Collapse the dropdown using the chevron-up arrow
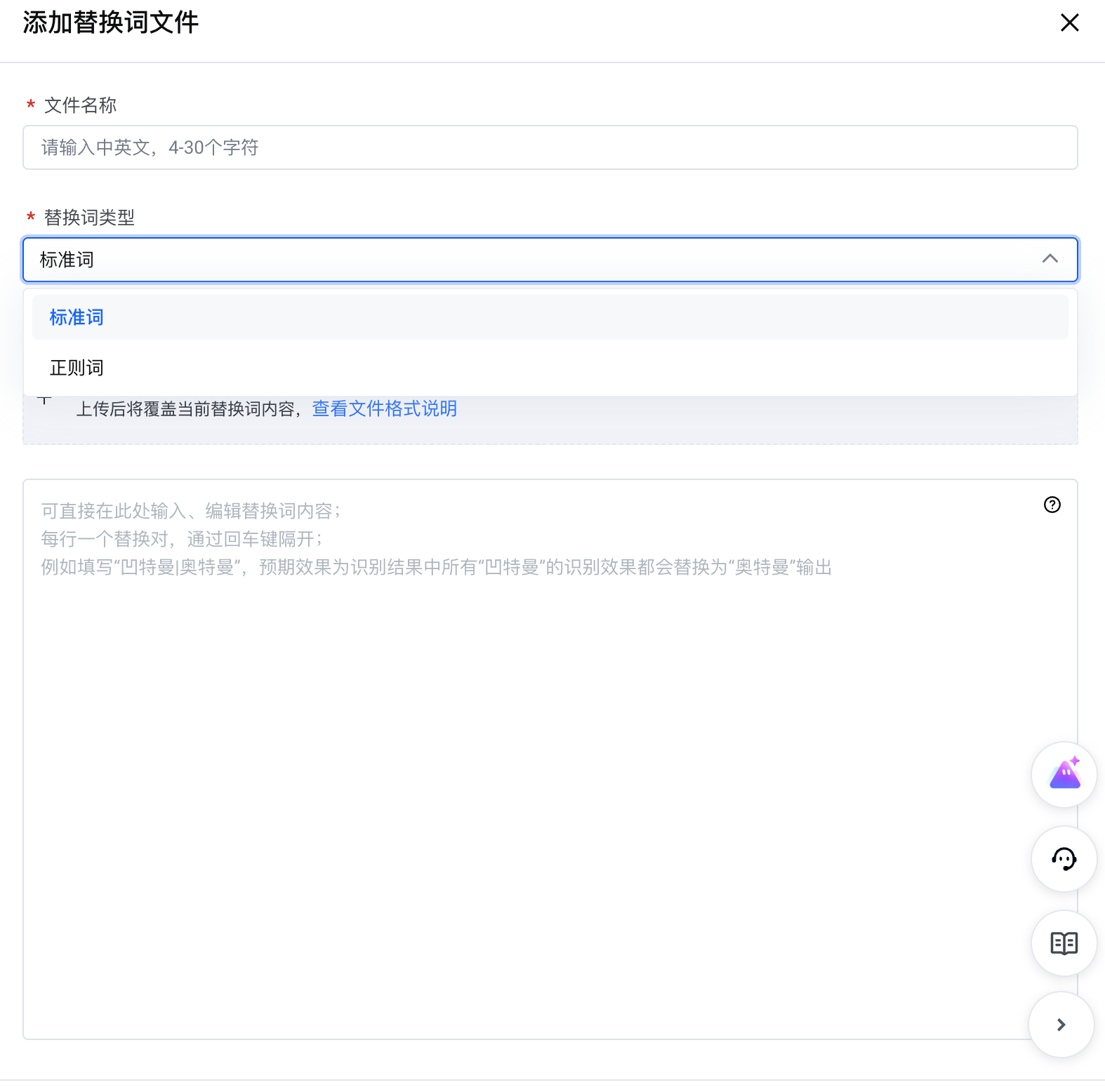The width and height of the screenshot is (1105, 1092). (x=1050, y=259)
